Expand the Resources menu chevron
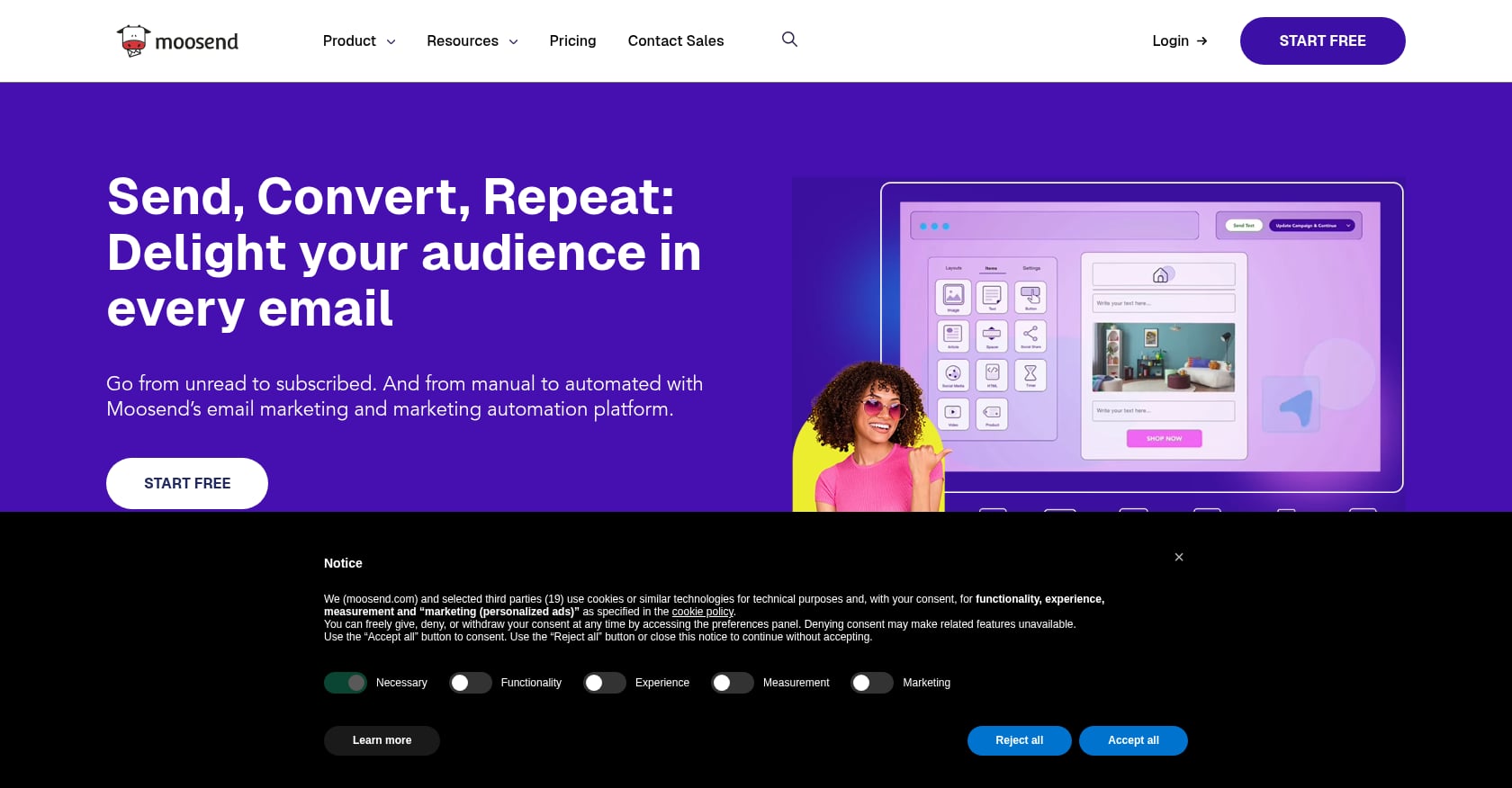 (x=513, y=41)
